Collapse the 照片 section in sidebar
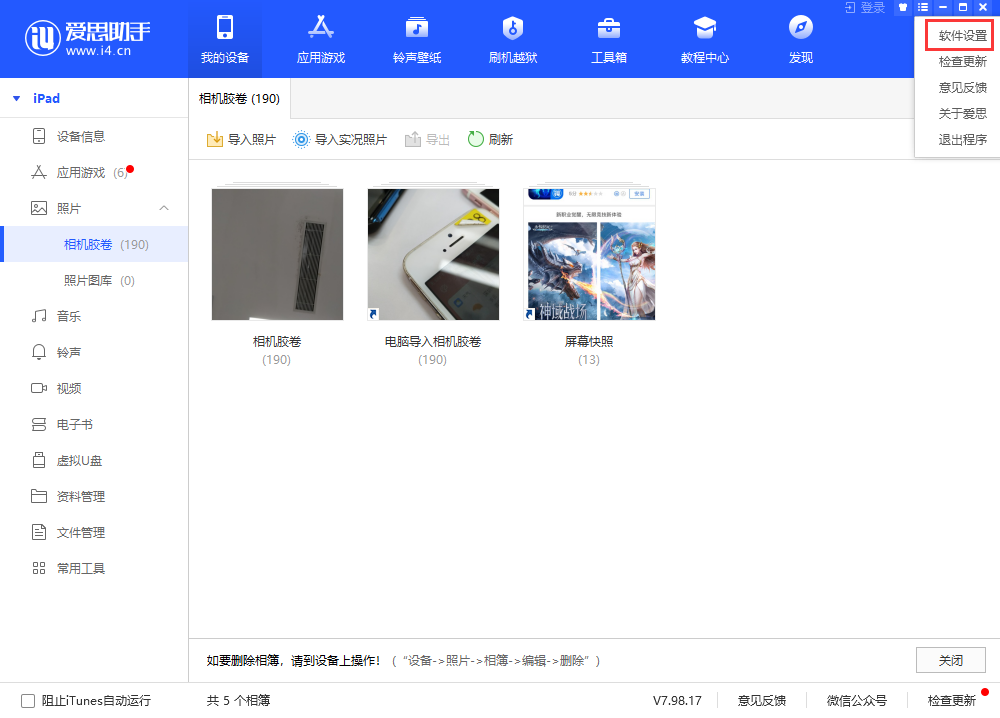The width and height of the screenshot is (1000, 718). click(x=164, y=208)
